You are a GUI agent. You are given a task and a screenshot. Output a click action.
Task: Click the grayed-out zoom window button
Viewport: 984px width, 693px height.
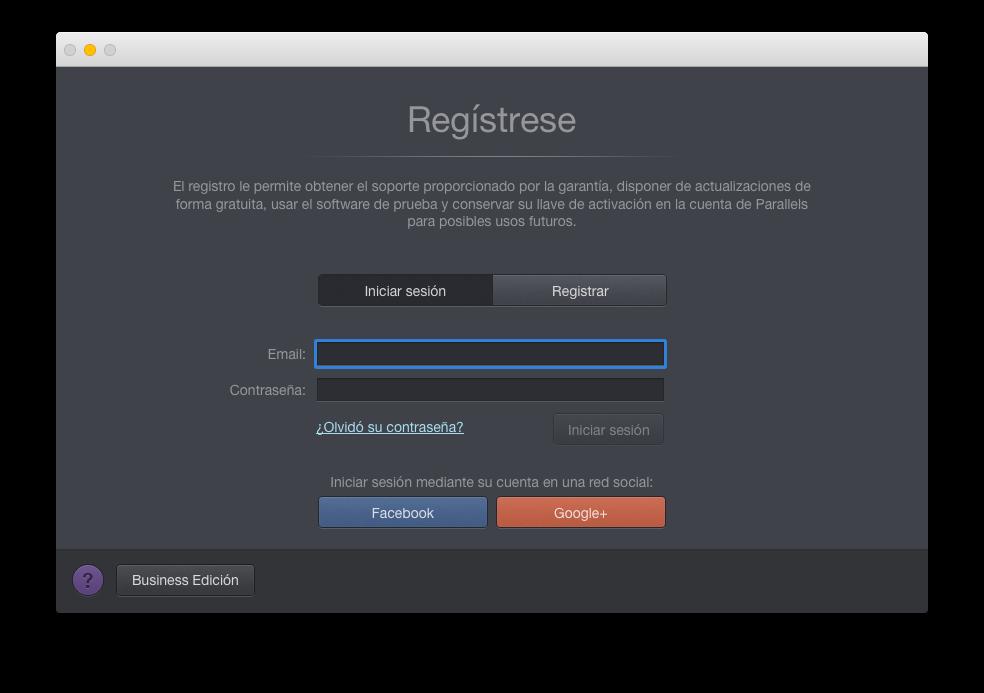[110, 50]
